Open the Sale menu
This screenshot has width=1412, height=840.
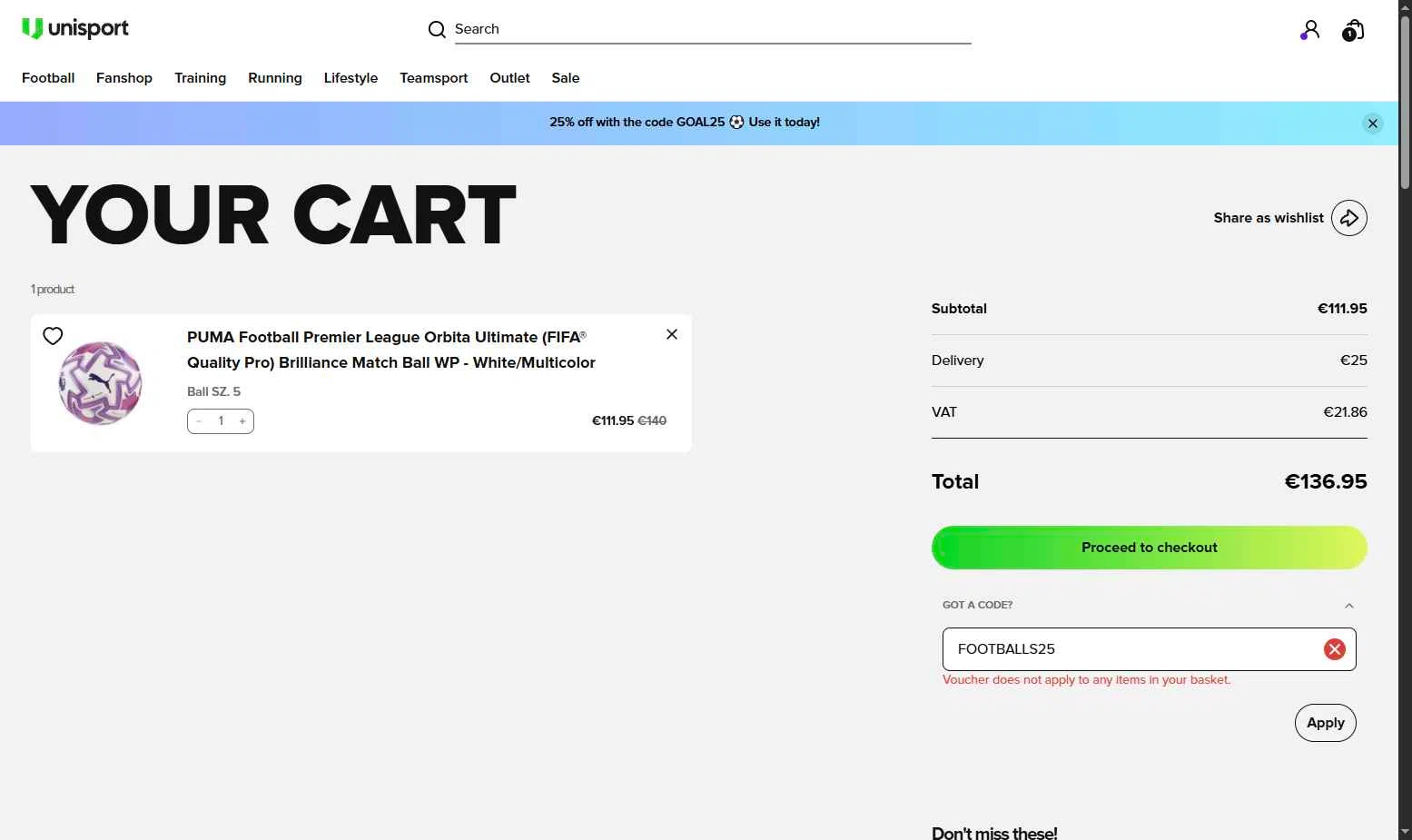coord(566,78)
